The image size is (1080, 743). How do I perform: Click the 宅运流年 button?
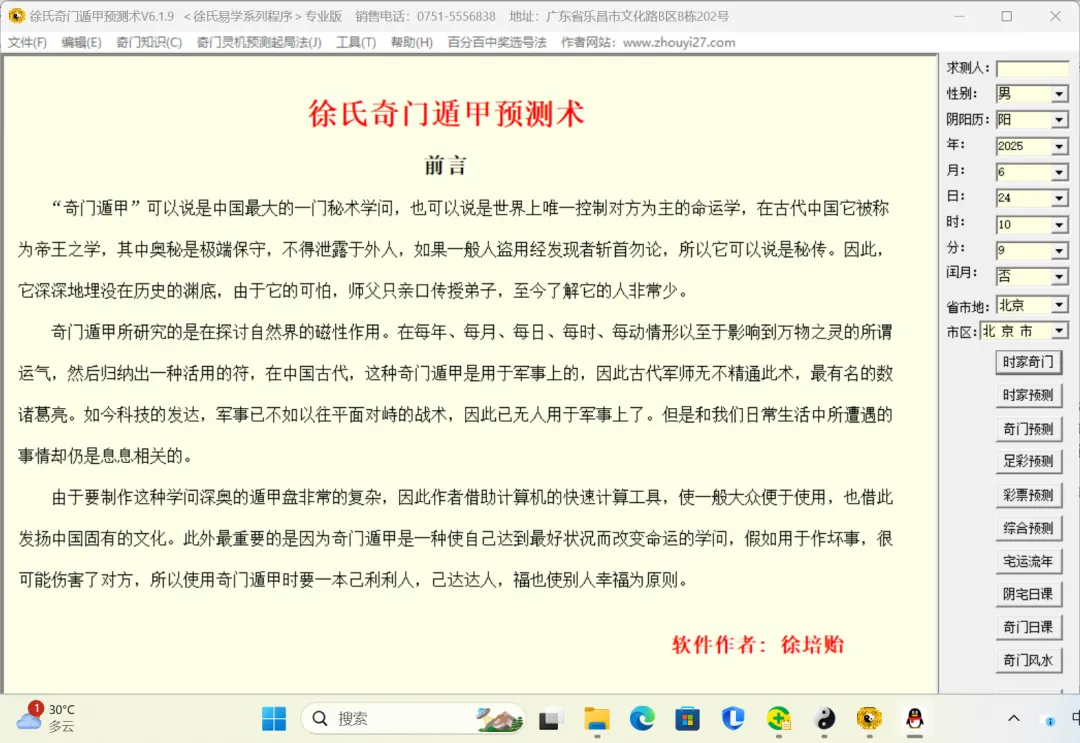(x=1028, y=561)
